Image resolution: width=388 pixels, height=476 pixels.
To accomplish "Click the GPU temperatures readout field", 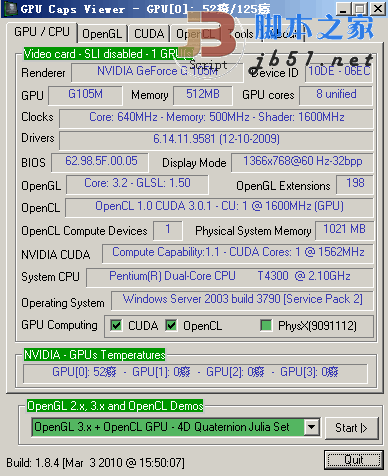I will 195,373.
